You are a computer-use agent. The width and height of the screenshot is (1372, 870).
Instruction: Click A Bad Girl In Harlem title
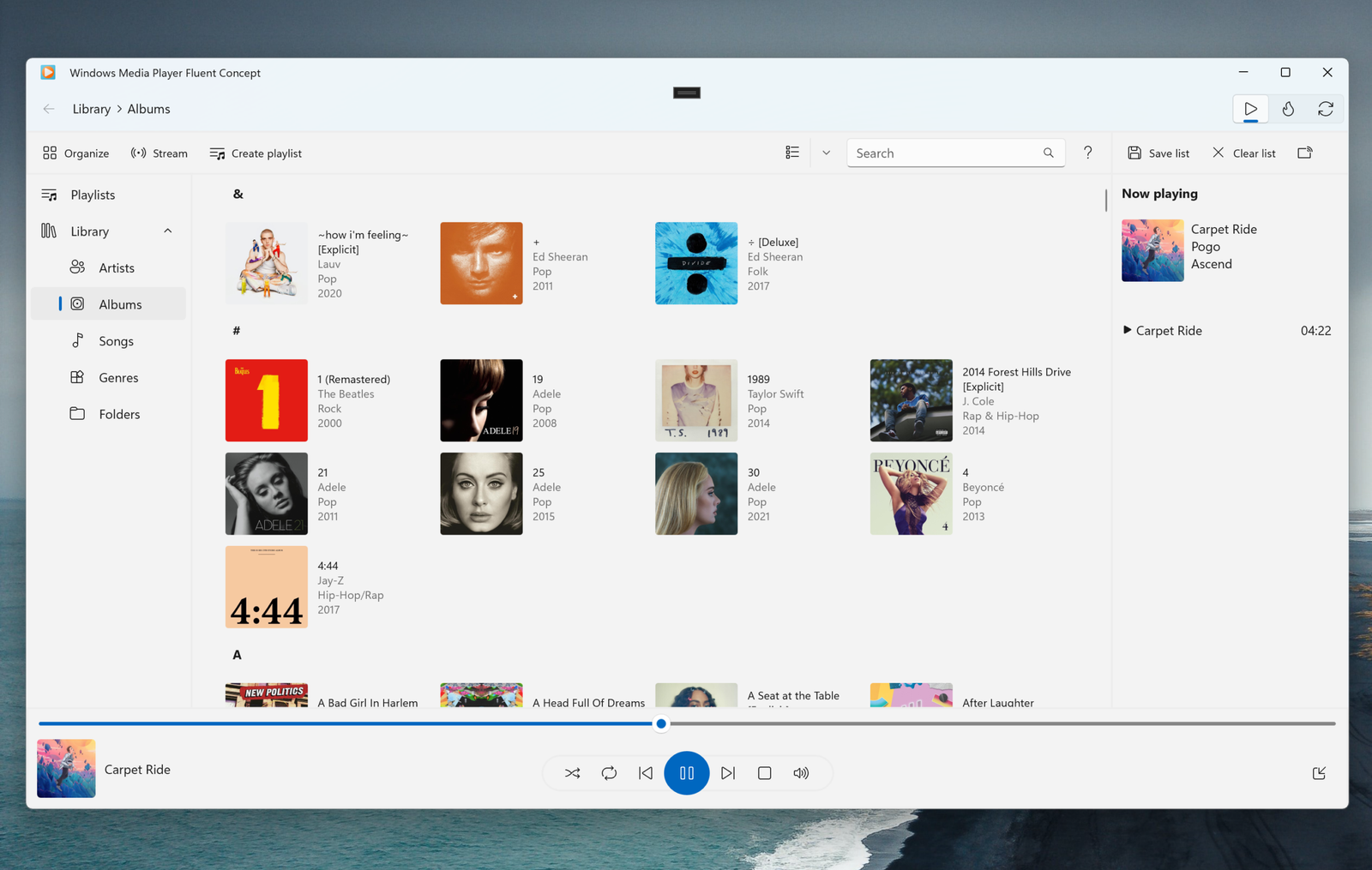point(368,702)
